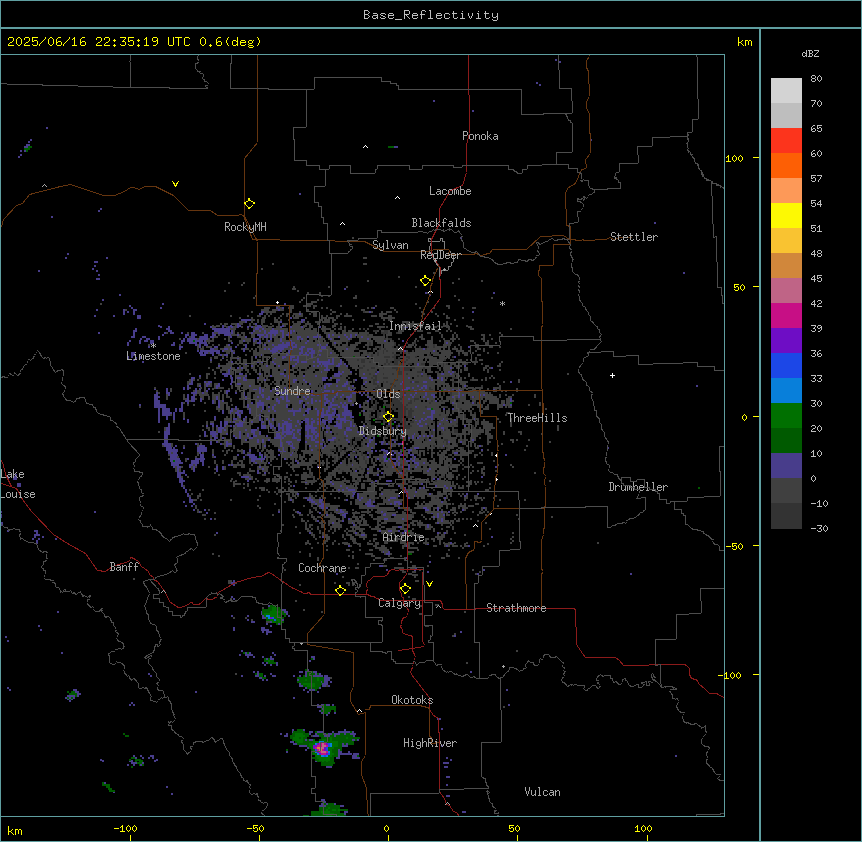862x842 pixels.
Task: Click the Airdrie city label
Action: tap(404, 537)
